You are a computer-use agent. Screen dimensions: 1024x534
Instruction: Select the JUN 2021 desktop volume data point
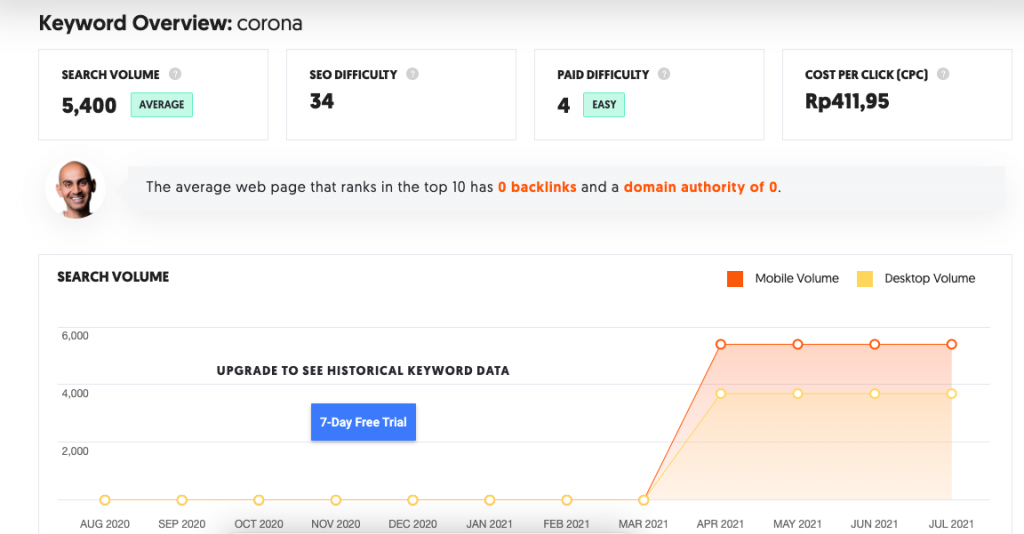(875, 394)
